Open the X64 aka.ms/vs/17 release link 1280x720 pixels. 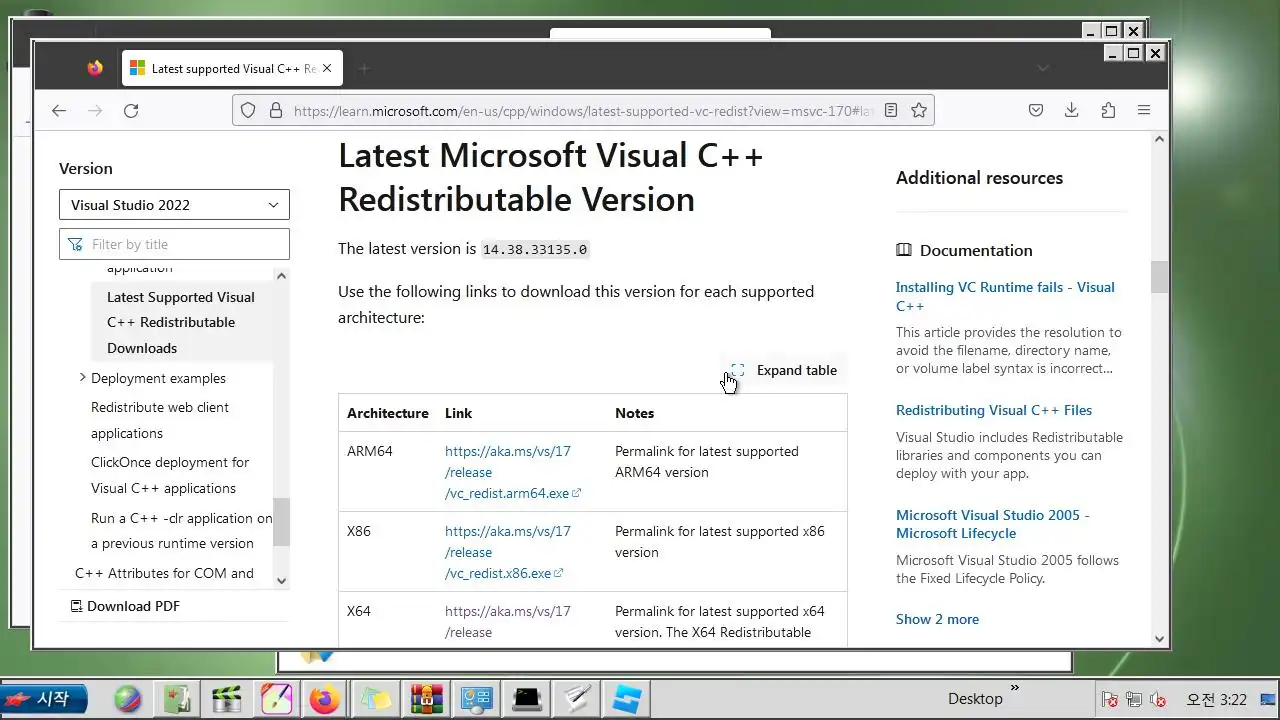point(508,621)
